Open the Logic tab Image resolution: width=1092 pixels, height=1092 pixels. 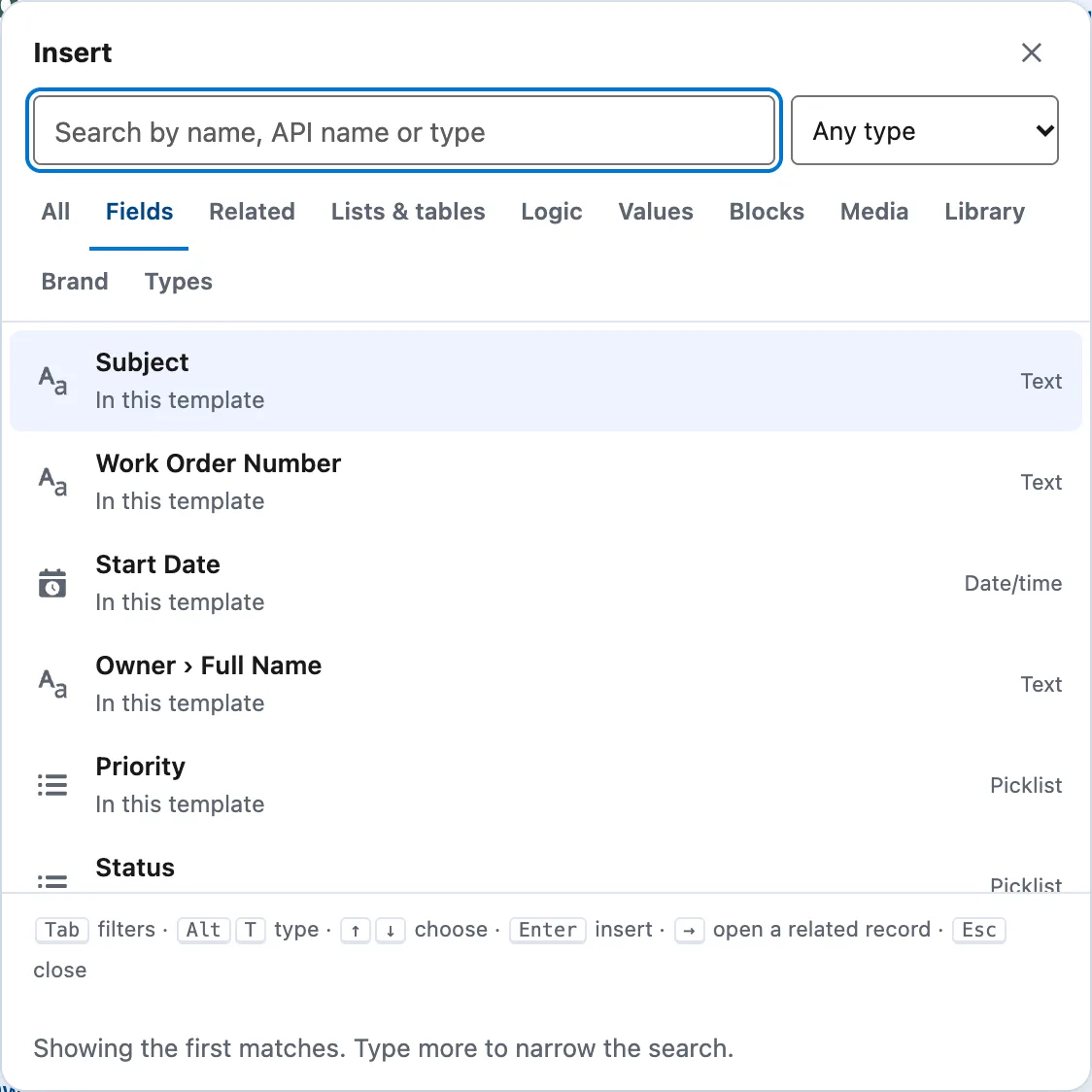click(552, 211)
